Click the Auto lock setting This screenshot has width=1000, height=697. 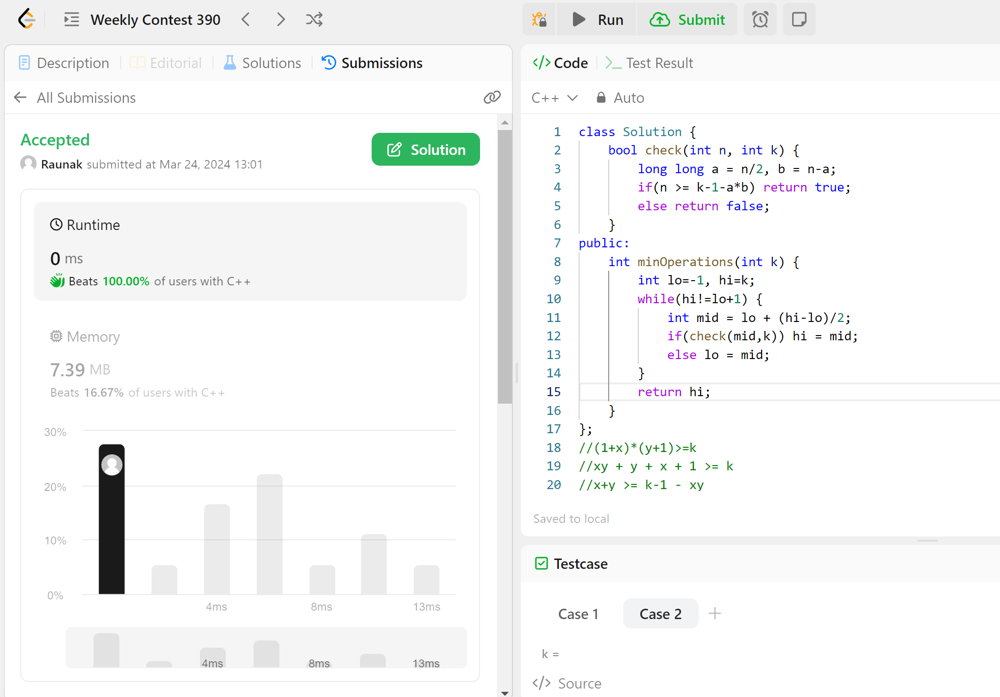(620, 97)
